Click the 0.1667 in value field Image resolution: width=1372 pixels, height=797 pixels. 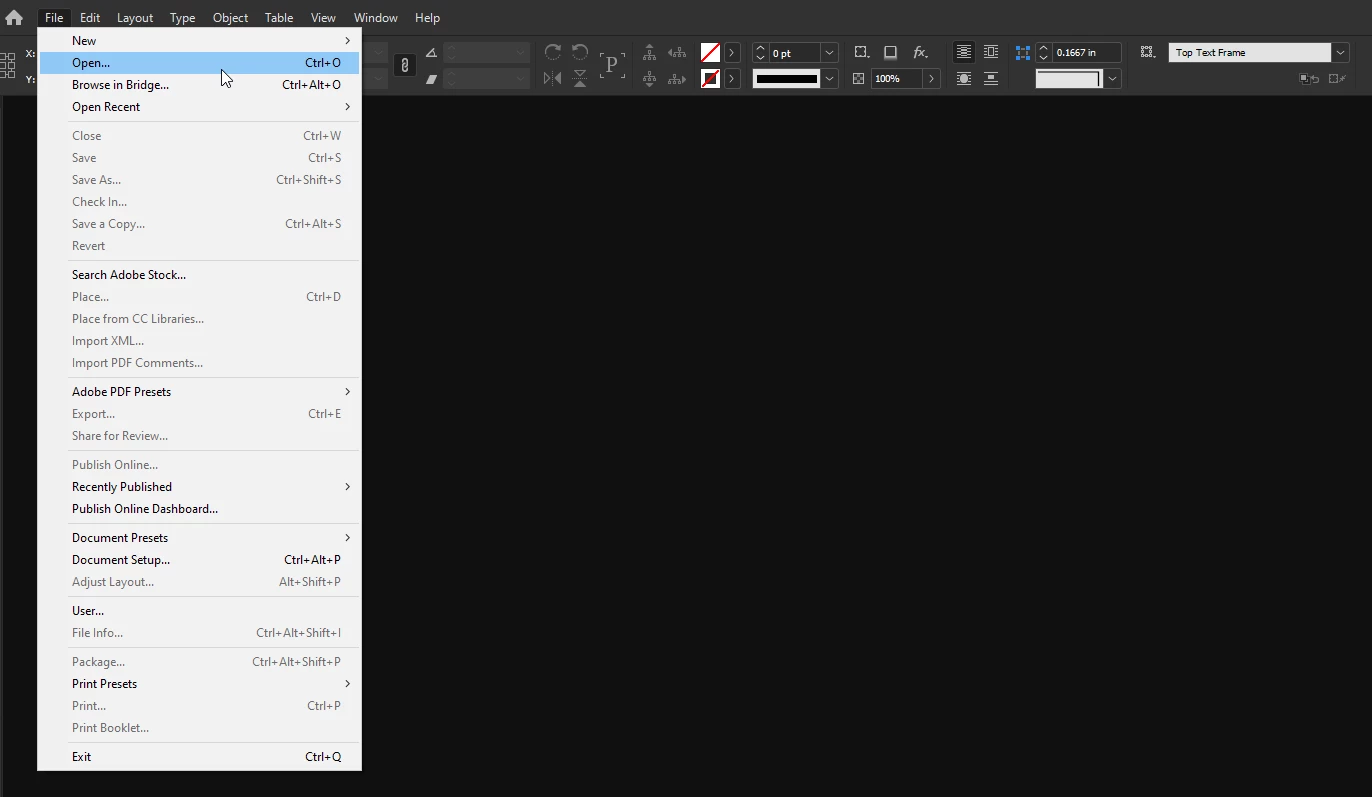tap(1086, 53)
